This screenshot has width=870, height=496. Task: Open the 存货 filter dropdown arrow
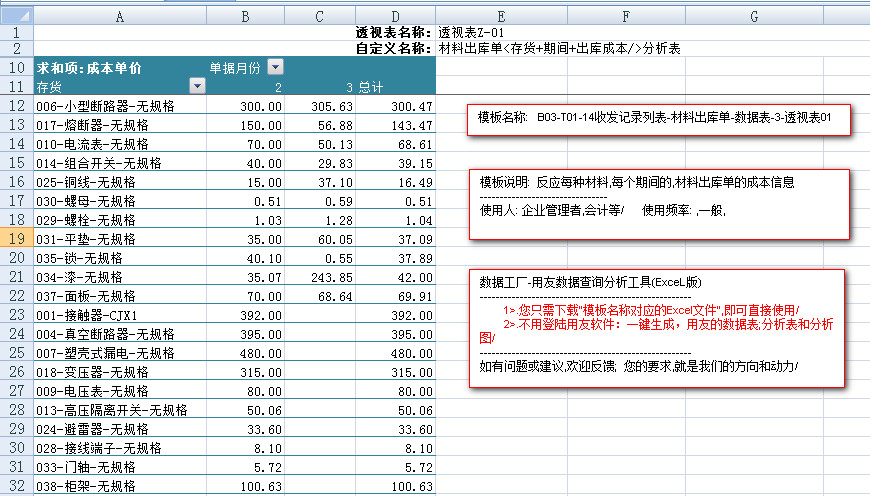197,87
